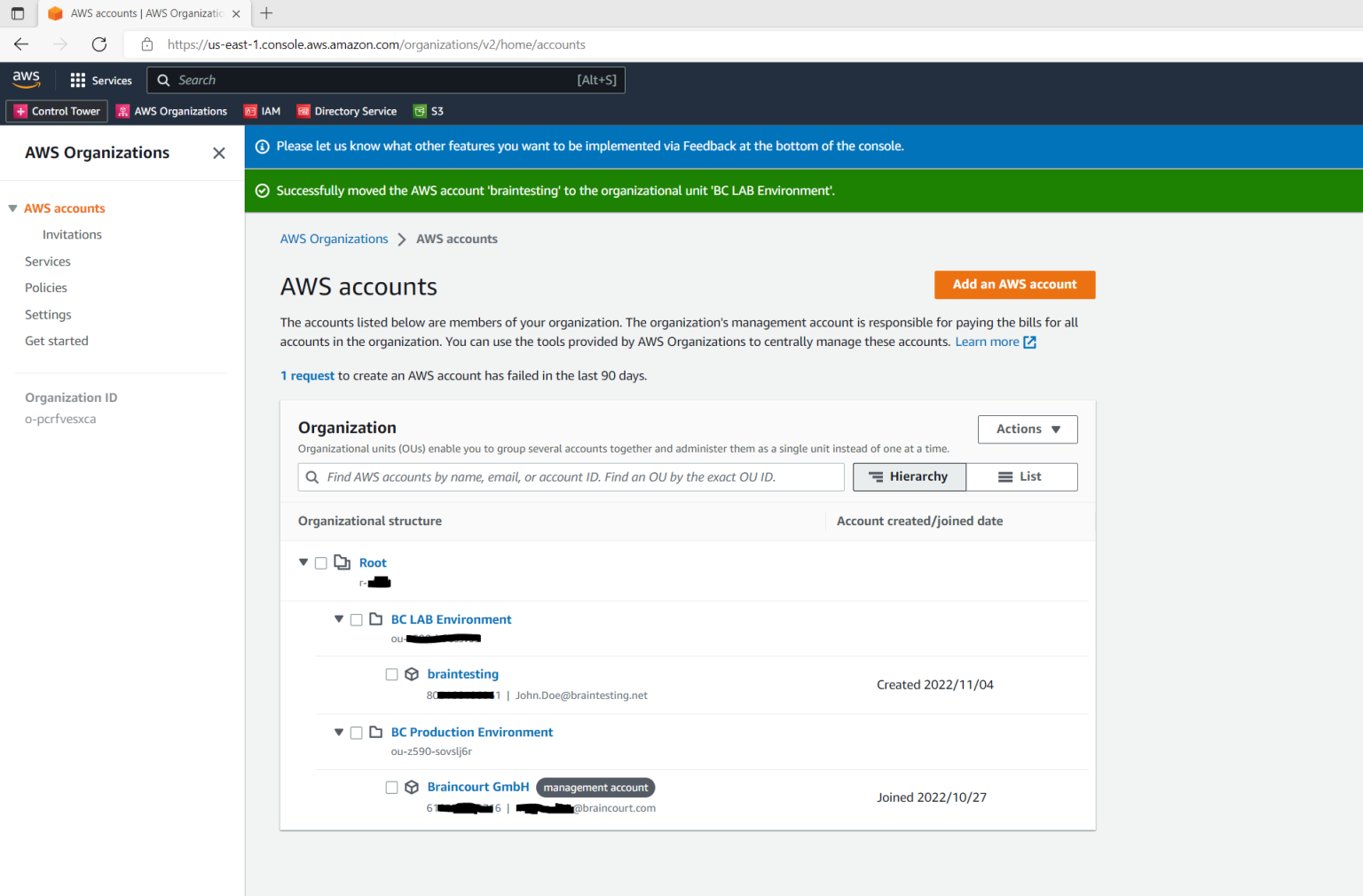Screen dimensions: 1363x896
Task: Collapse the BC Production Environment OU
Action: click(339, 732)
